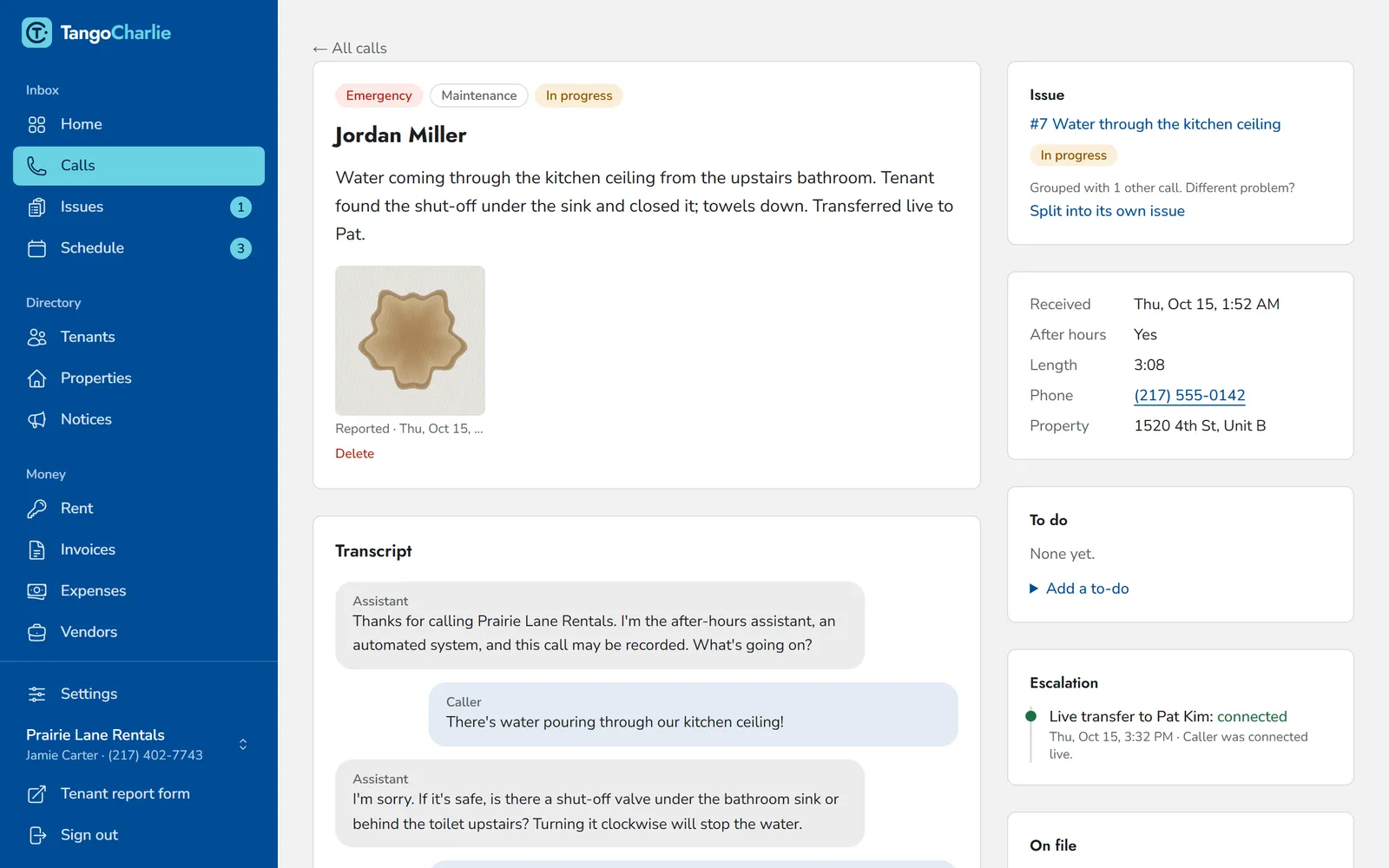Screen dimensions: 1389x868
Task: Call the phone number (217) 555-0142
Action: pos(1189,395)
